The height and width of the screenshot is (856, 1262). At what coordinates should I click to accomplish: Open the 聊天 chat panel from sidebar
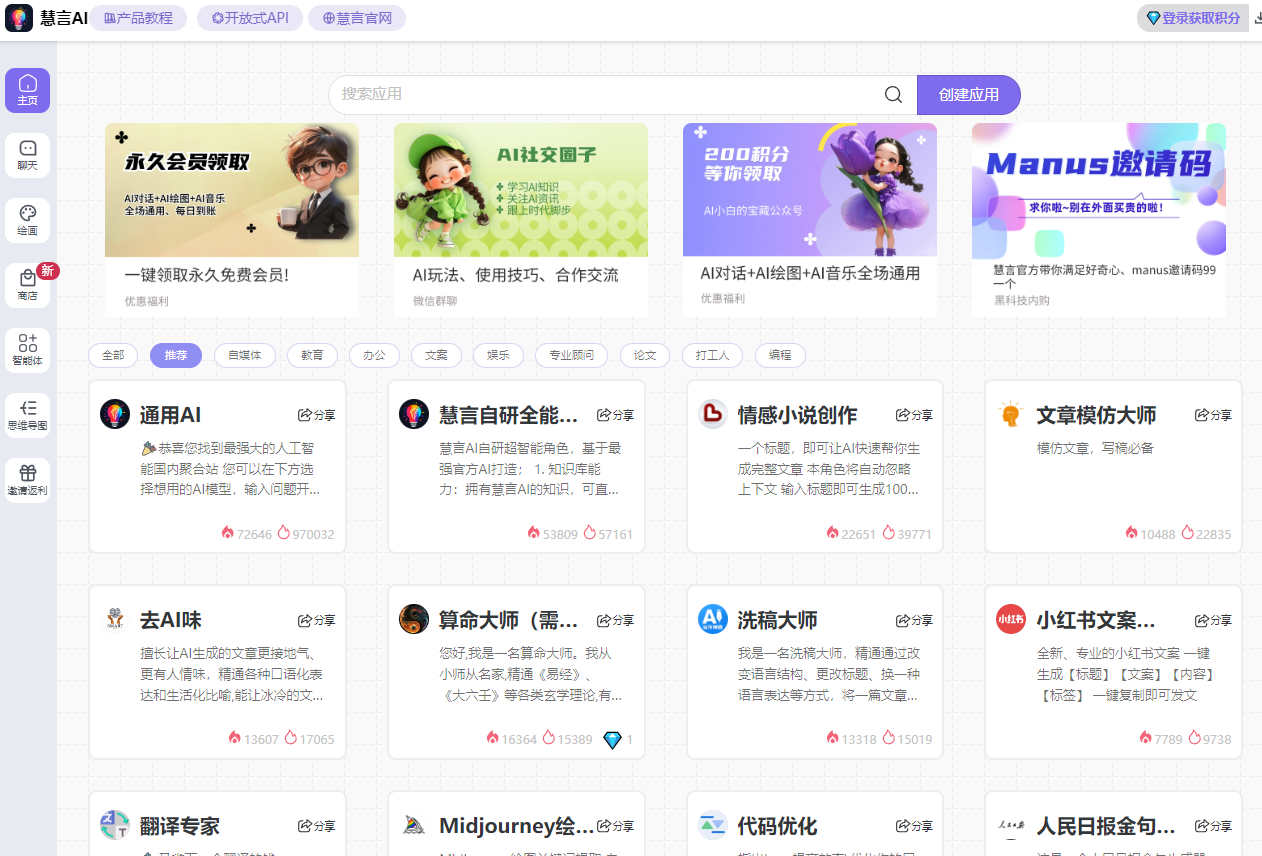click(x=27, y=155)
